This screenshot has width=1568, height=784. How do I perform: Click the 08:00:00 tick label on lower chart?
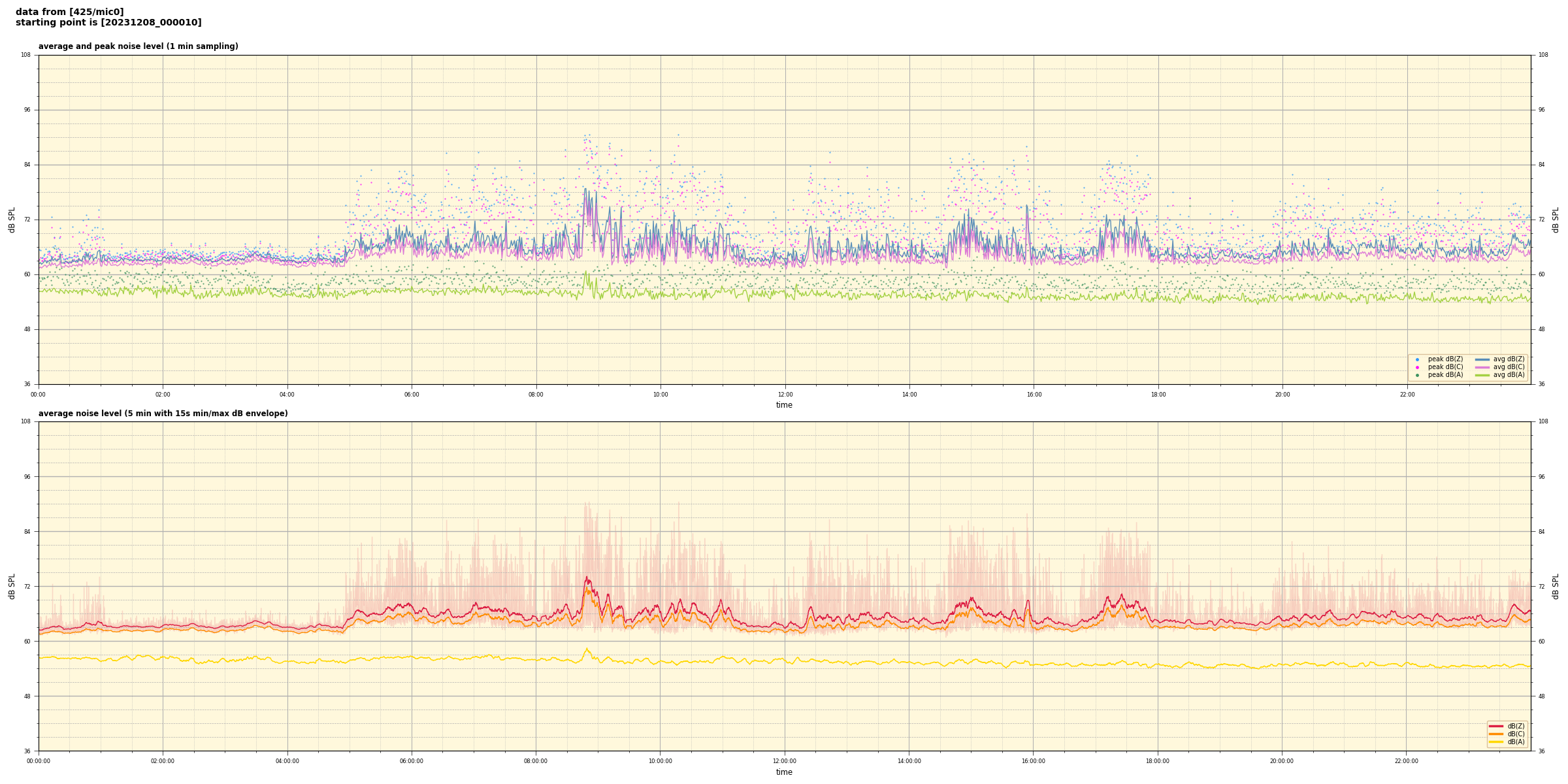[536, 761]
